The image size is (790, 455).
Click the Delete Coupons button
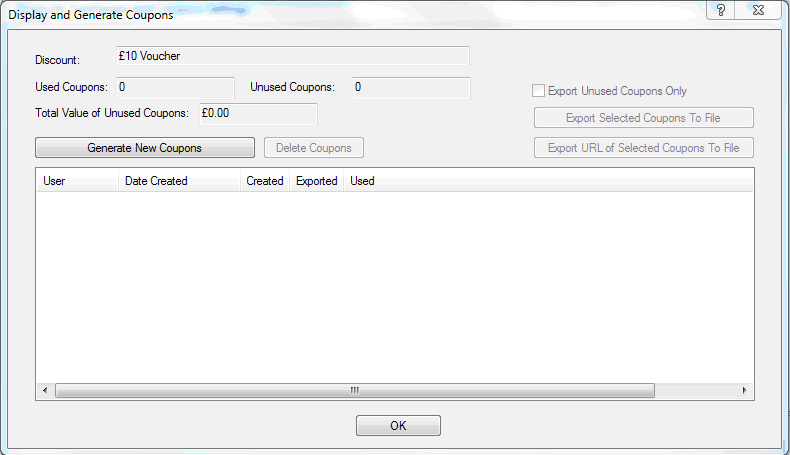tap(313, 148)
